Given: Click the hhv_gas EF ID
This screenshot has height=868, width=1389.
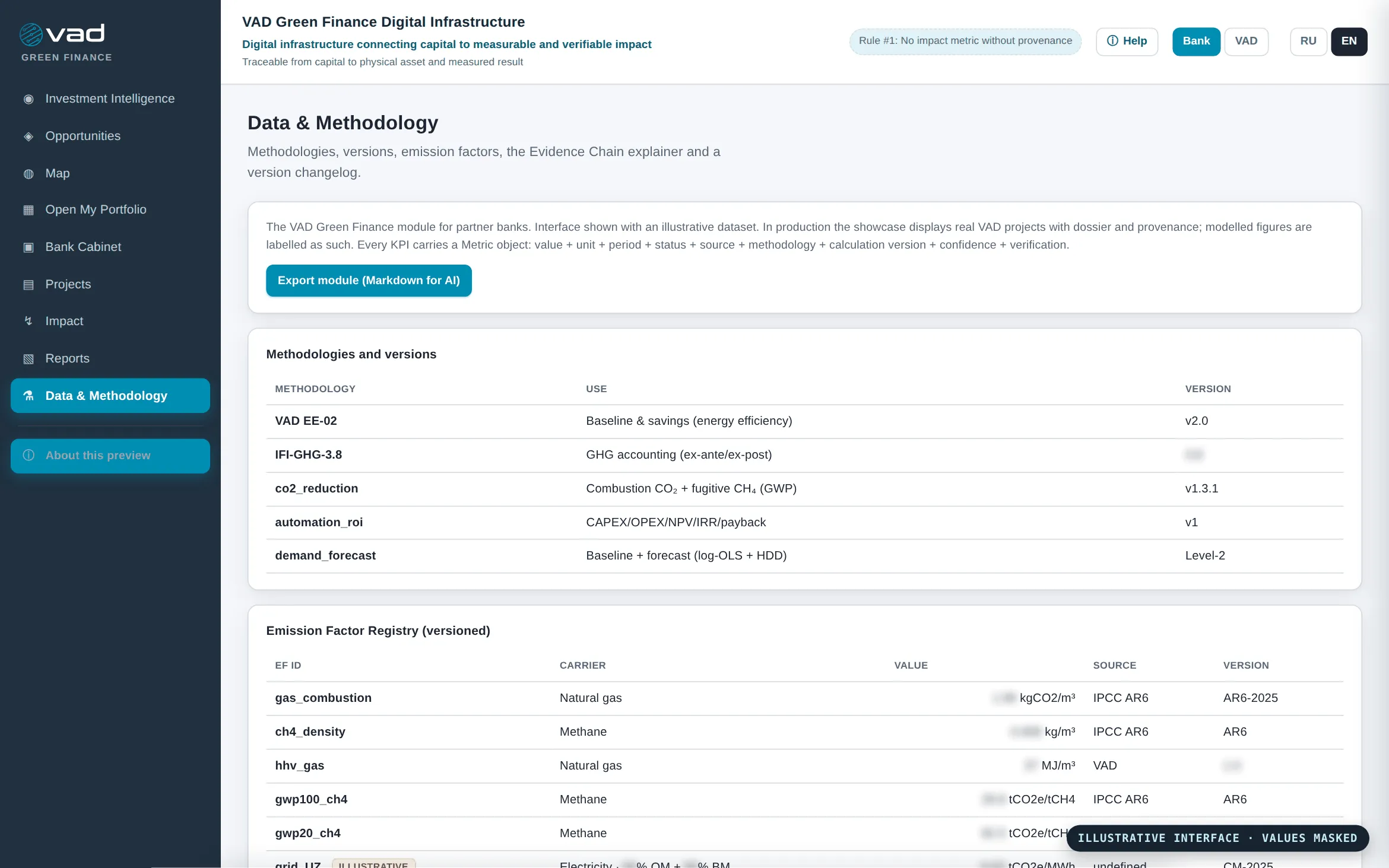Looking at the screenshot, I should [x=299, y=766].
